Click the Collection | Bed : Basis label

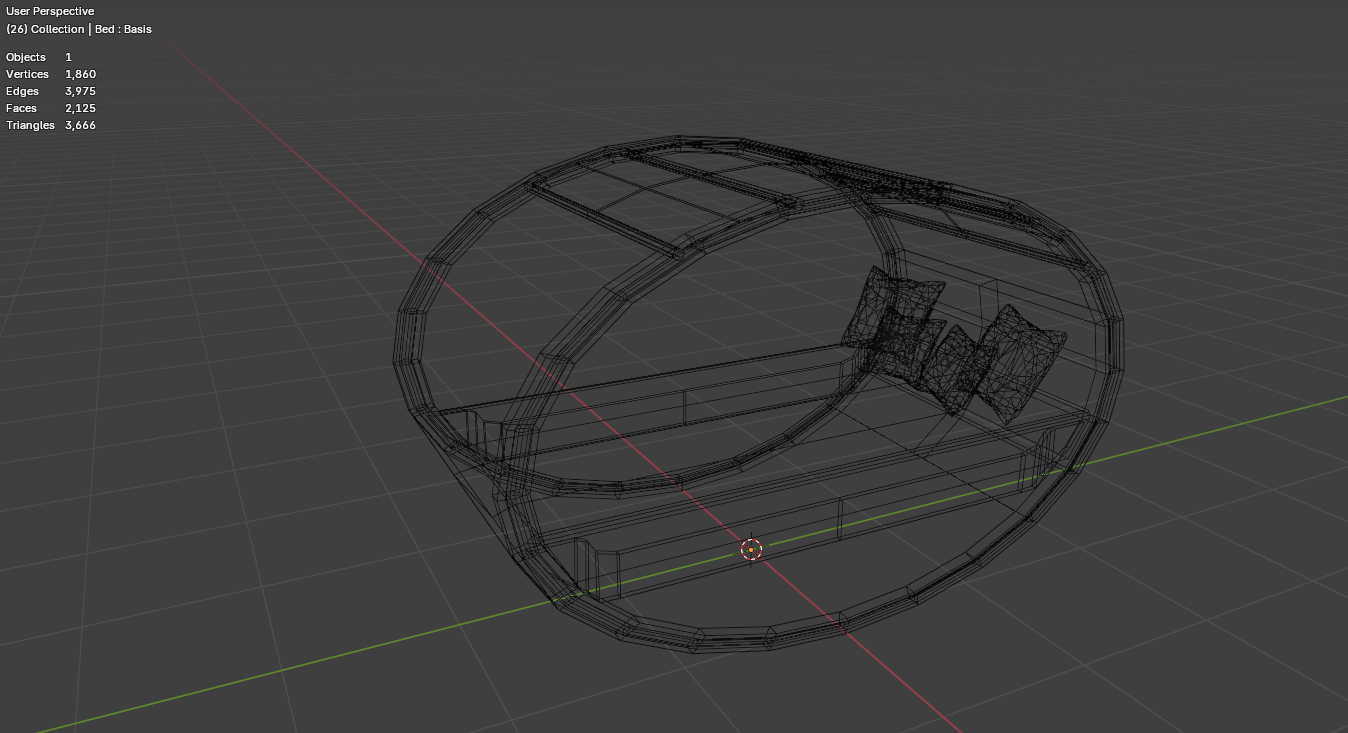(x=79, y=29)
